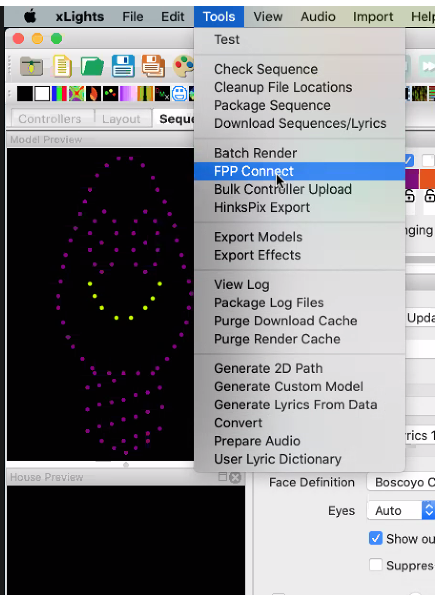Open the Face Definition dropdown

coord(401,482)
